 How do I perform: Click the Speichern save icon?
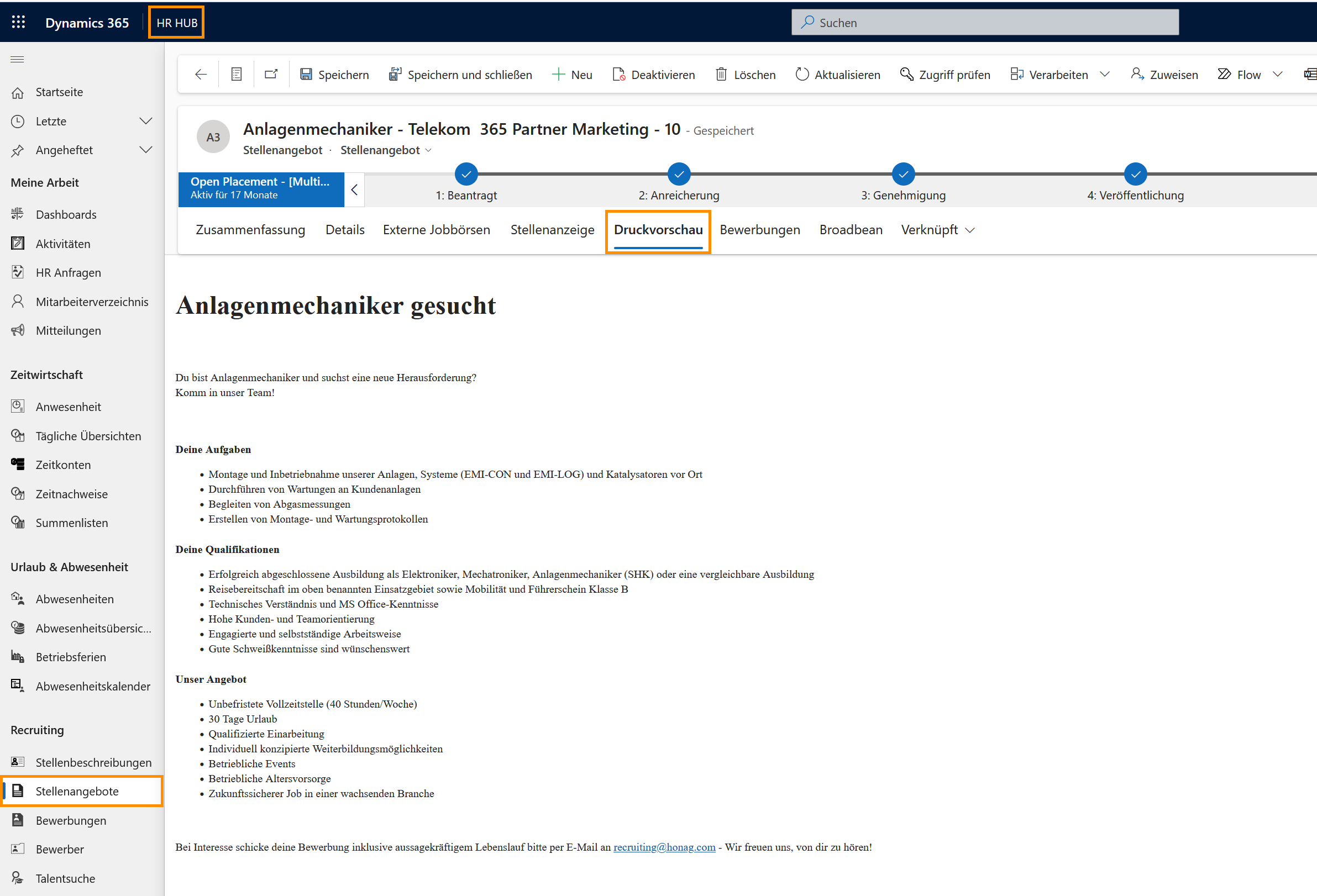coord(306,74)
